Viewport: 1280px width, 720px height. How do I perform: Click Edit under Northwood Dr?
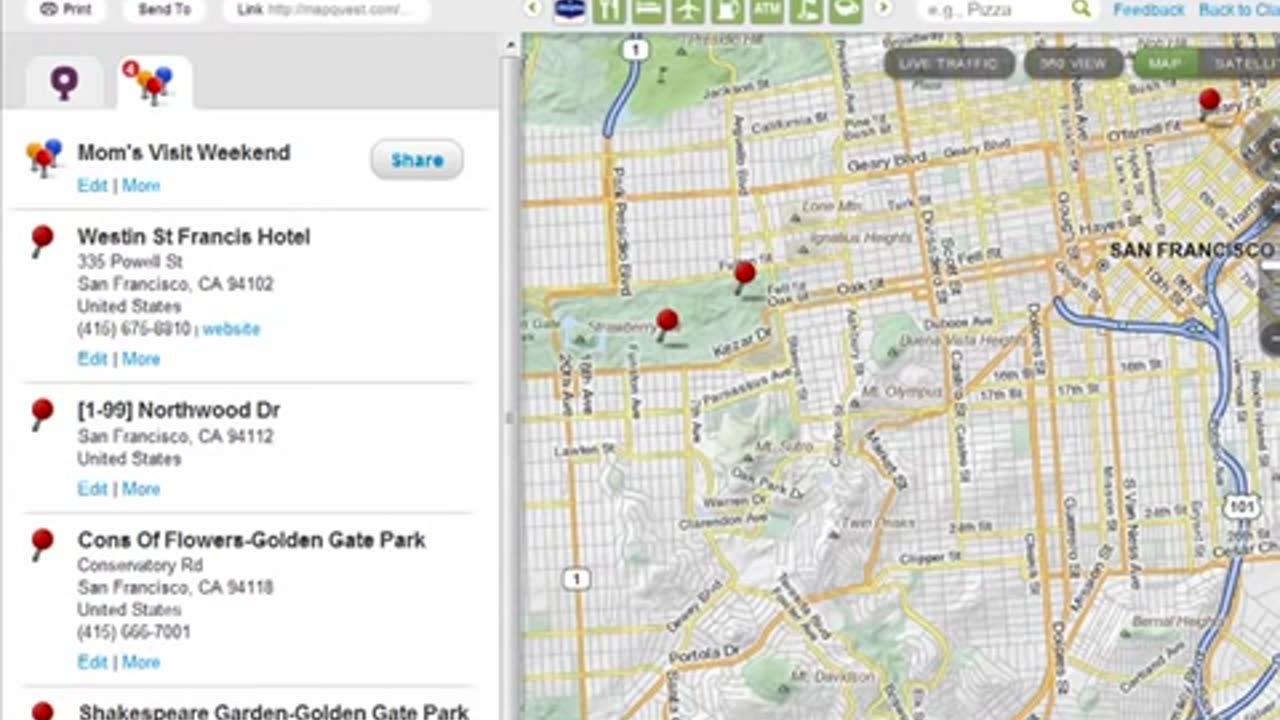(x=92, y=489)
